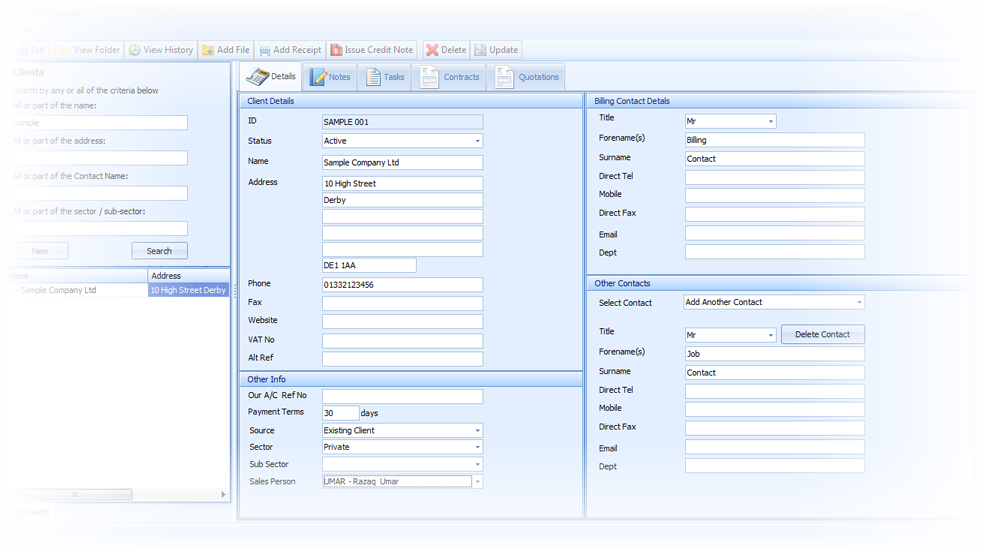Click the Website input field
The height and width of the screenshot is (550, 984).
click(x=402, y=322)
